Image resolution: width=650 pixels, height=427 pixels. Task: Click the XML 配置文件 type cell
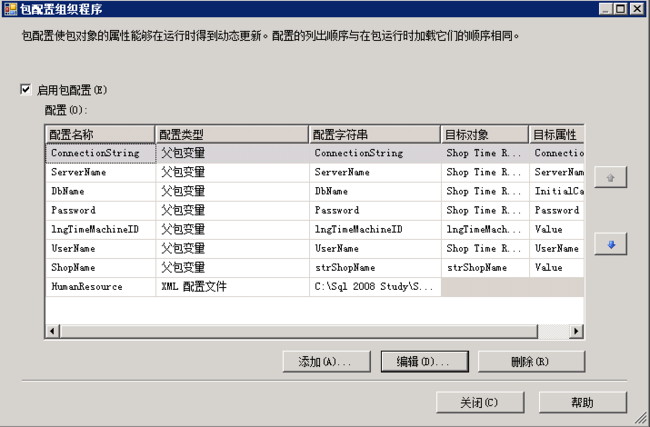(x=233, y=286)
